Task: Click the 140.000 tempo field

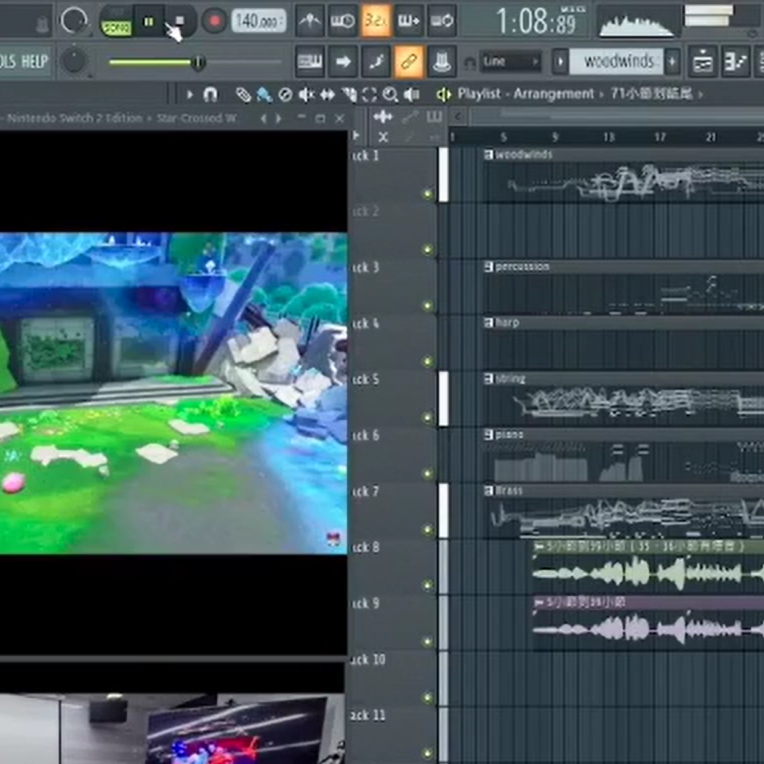Action: [x=258, y=21]
